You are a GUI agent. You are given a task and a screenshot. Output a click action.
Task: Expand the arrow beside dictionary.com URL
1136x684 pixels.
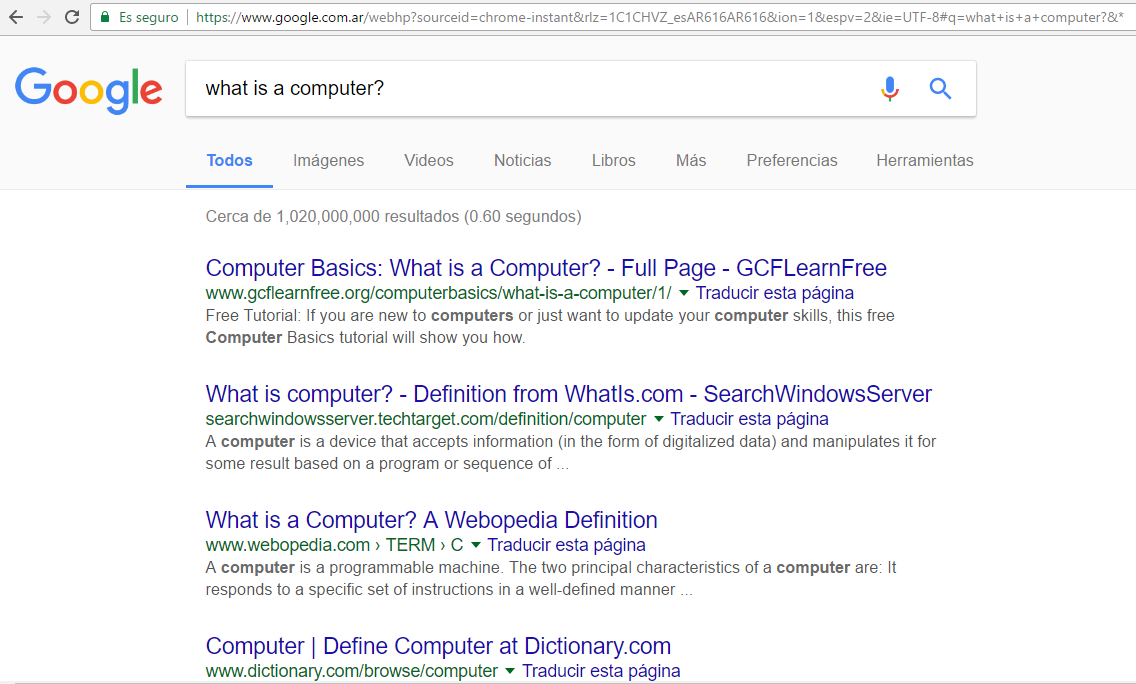(510, 672)
